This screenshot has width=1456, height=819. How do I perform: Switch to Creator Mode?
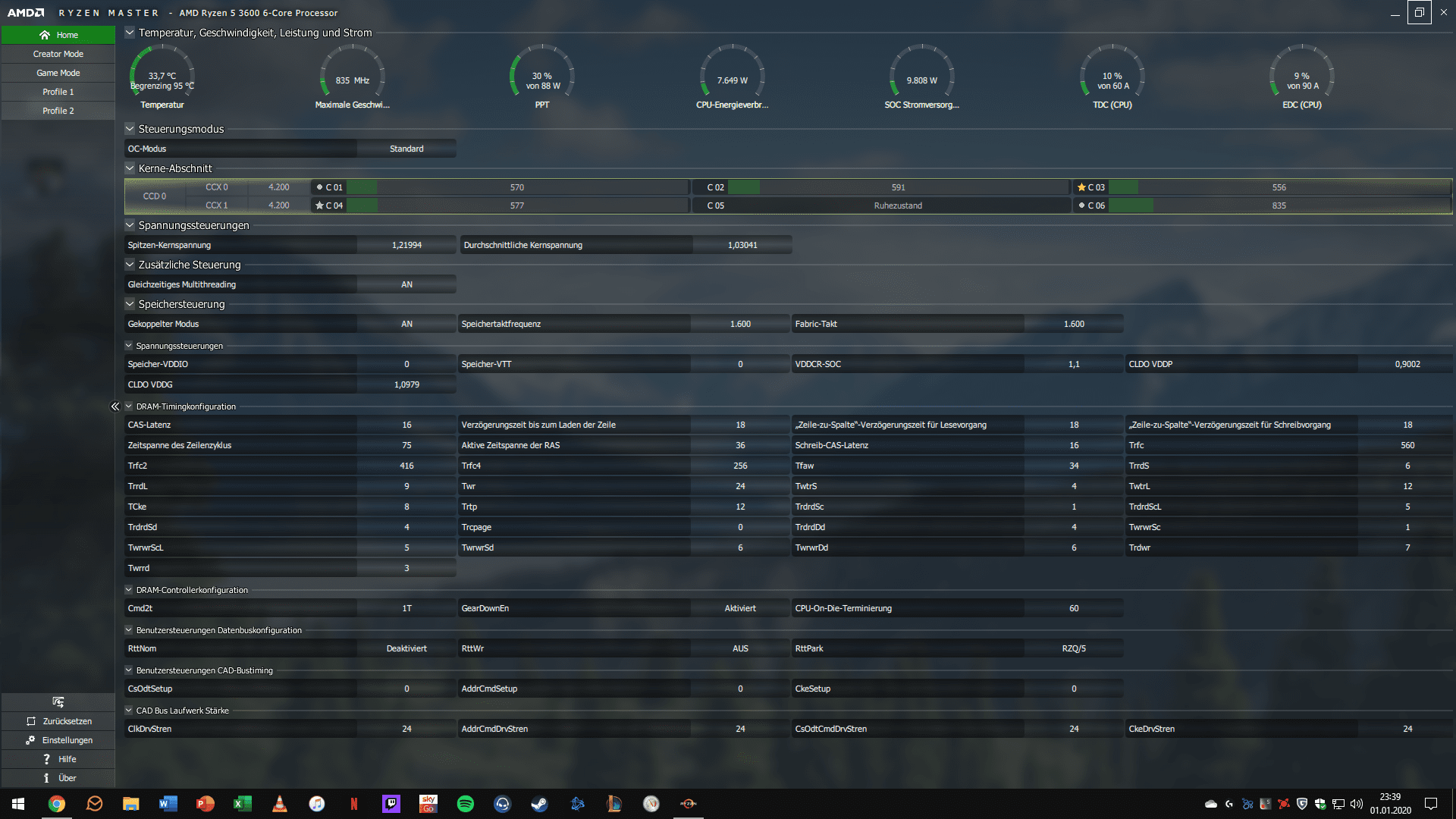tap(58, 54)
